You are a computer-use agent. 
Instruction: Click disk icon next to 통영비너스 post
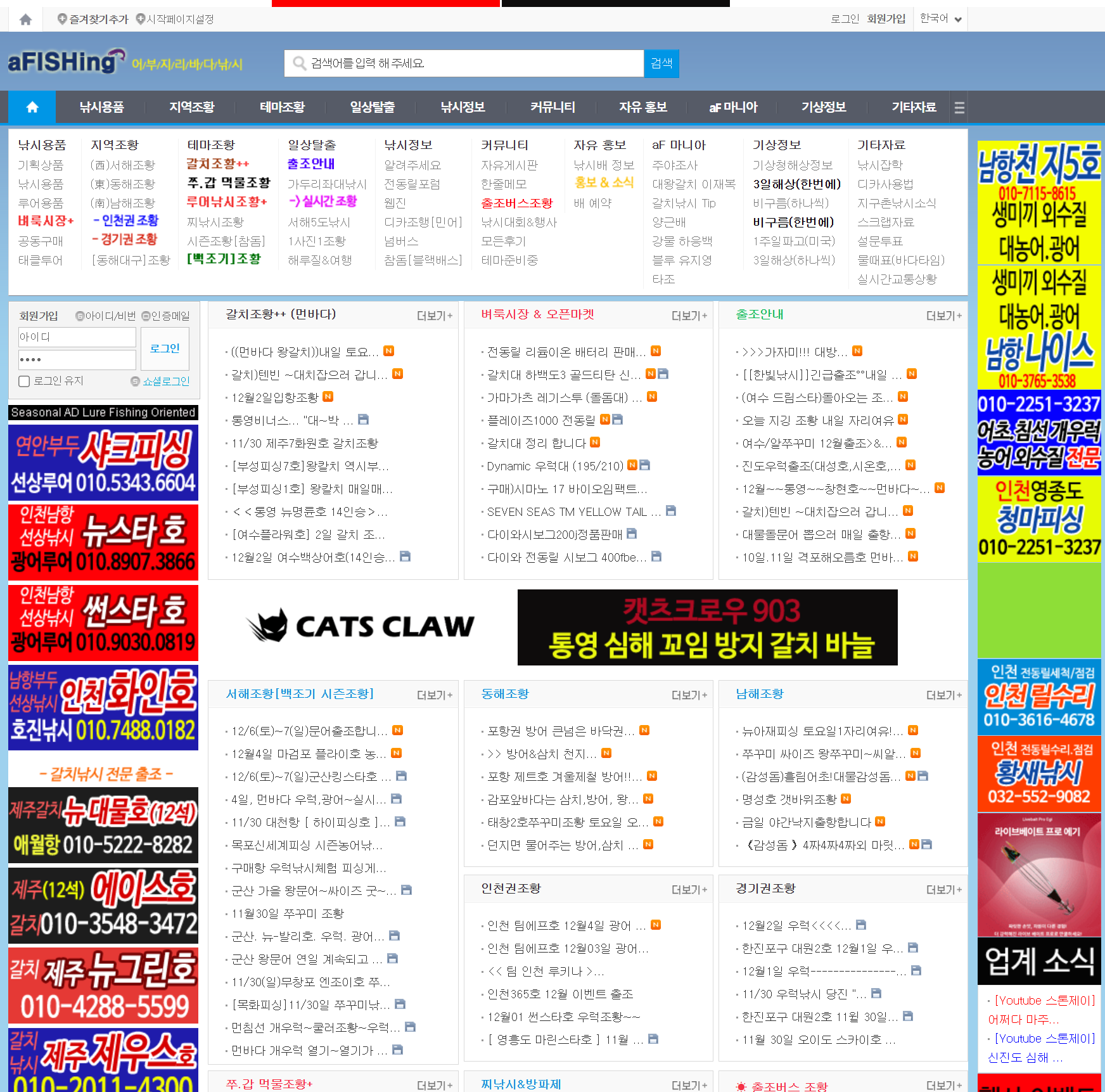pyautogui.click(x=363, y=419)
